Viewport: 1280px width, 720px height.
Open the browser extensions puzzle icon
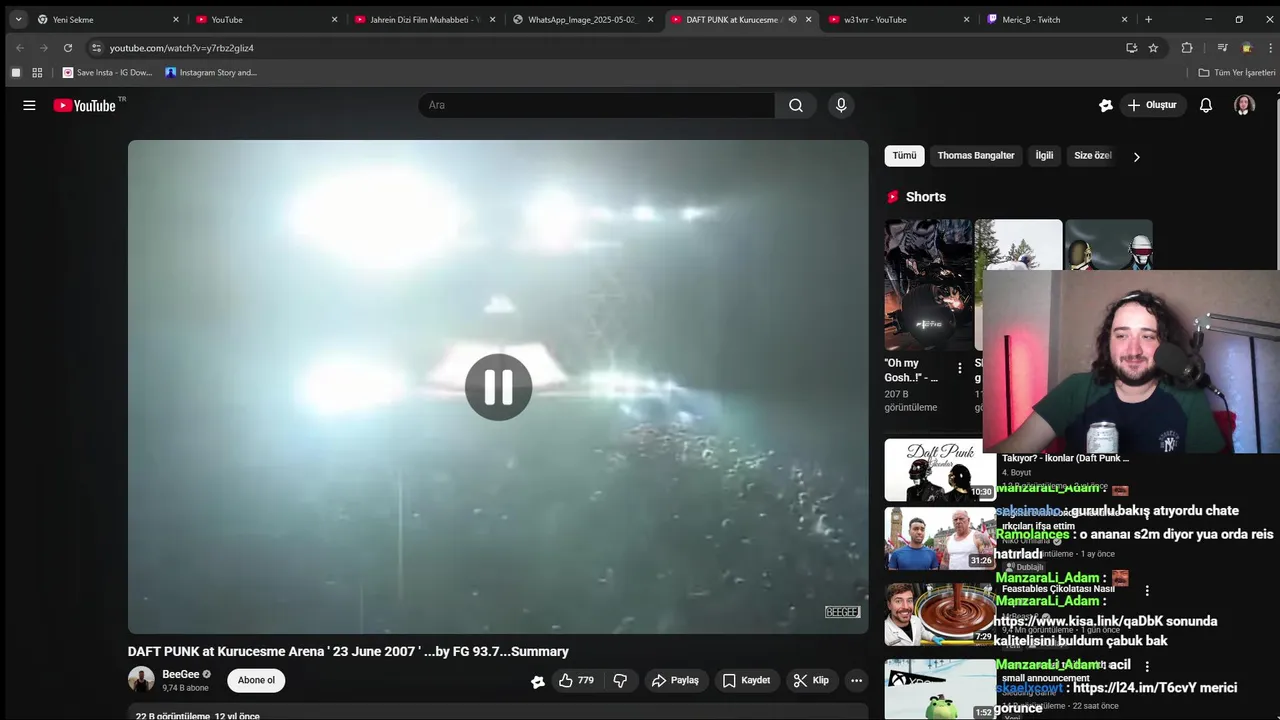(1187, 48)
